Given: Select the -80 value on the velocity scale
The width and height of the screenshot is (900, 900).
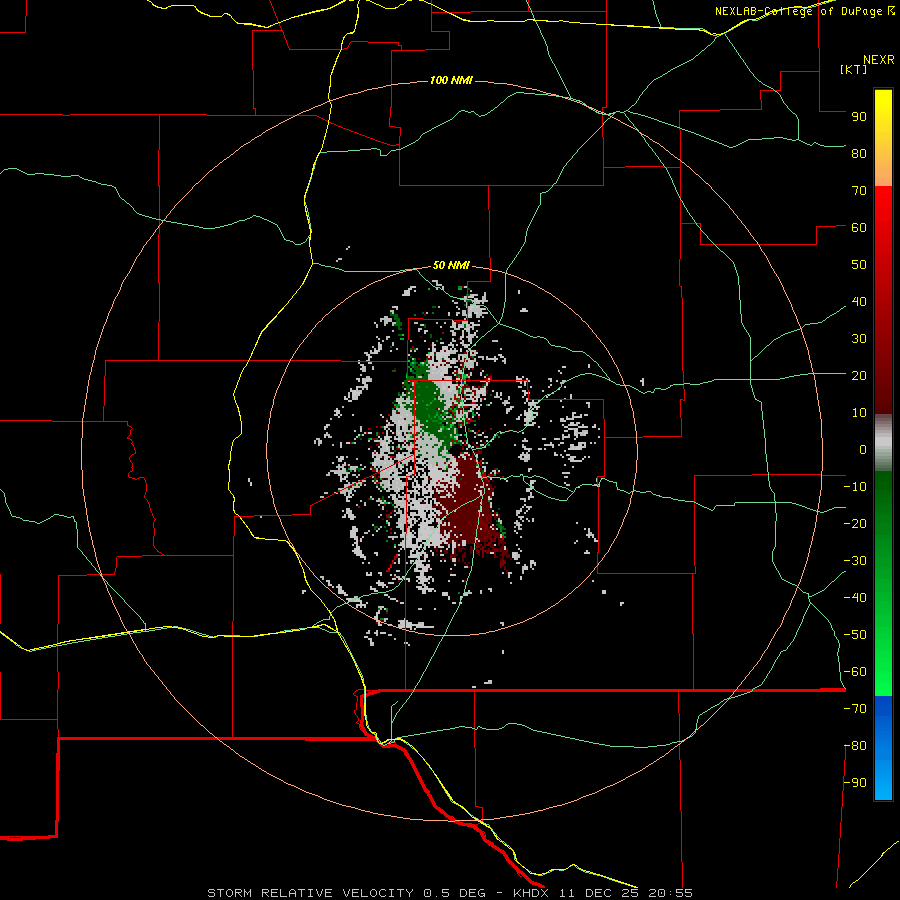Looking at the screenshot, I should (x=855, y=746).
